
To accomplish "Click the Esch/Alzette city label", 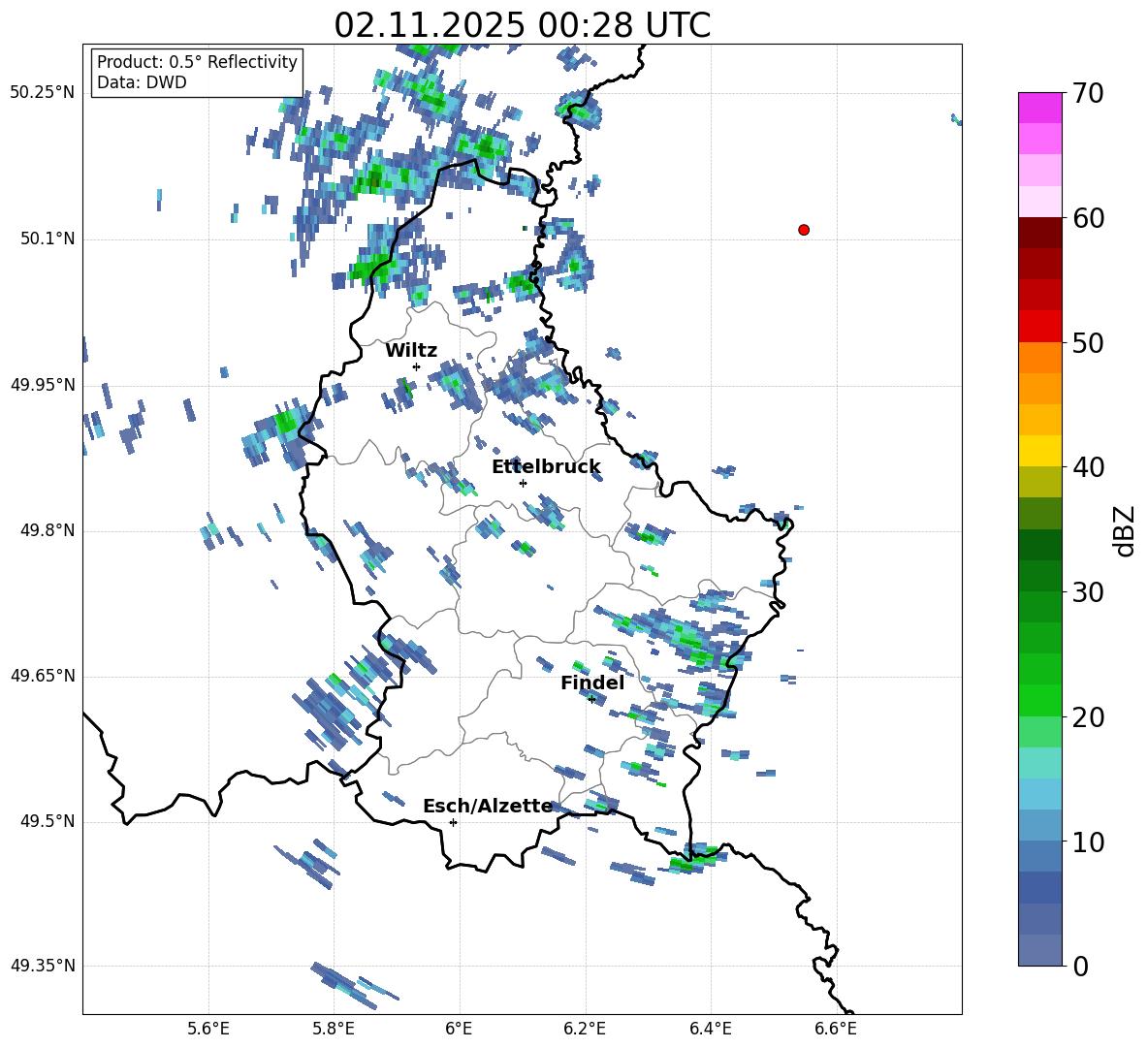I will [487, 807].
